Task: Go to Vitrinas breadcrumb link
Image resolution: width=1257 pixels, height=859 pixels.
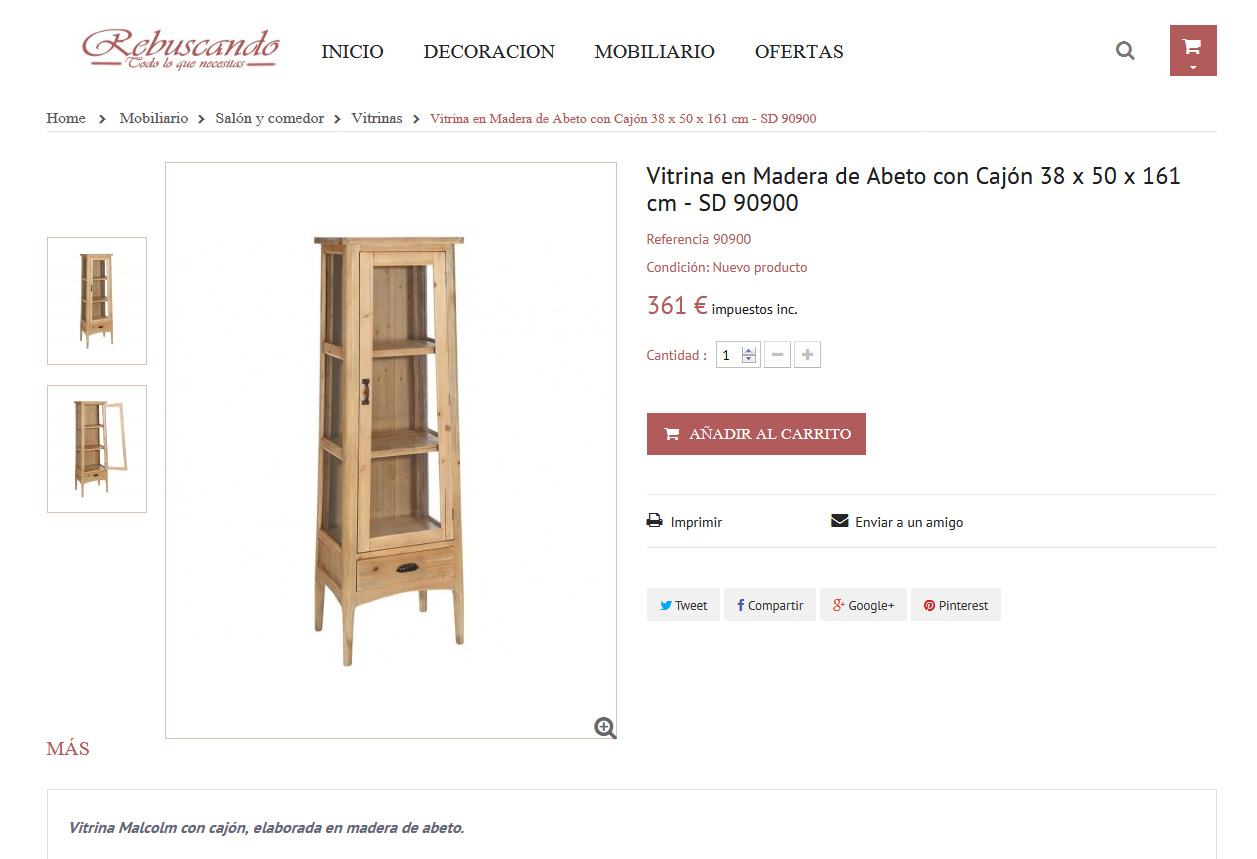Action: coord(377,118)
